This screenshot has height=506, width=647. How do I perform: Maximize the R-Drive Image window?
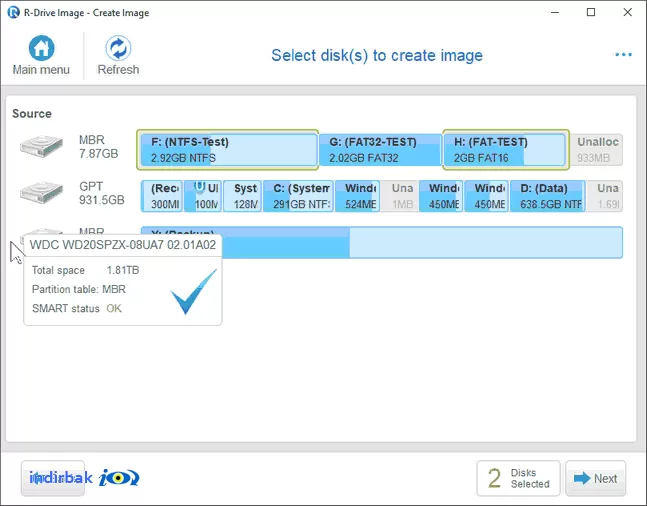(x=591, y=12)
